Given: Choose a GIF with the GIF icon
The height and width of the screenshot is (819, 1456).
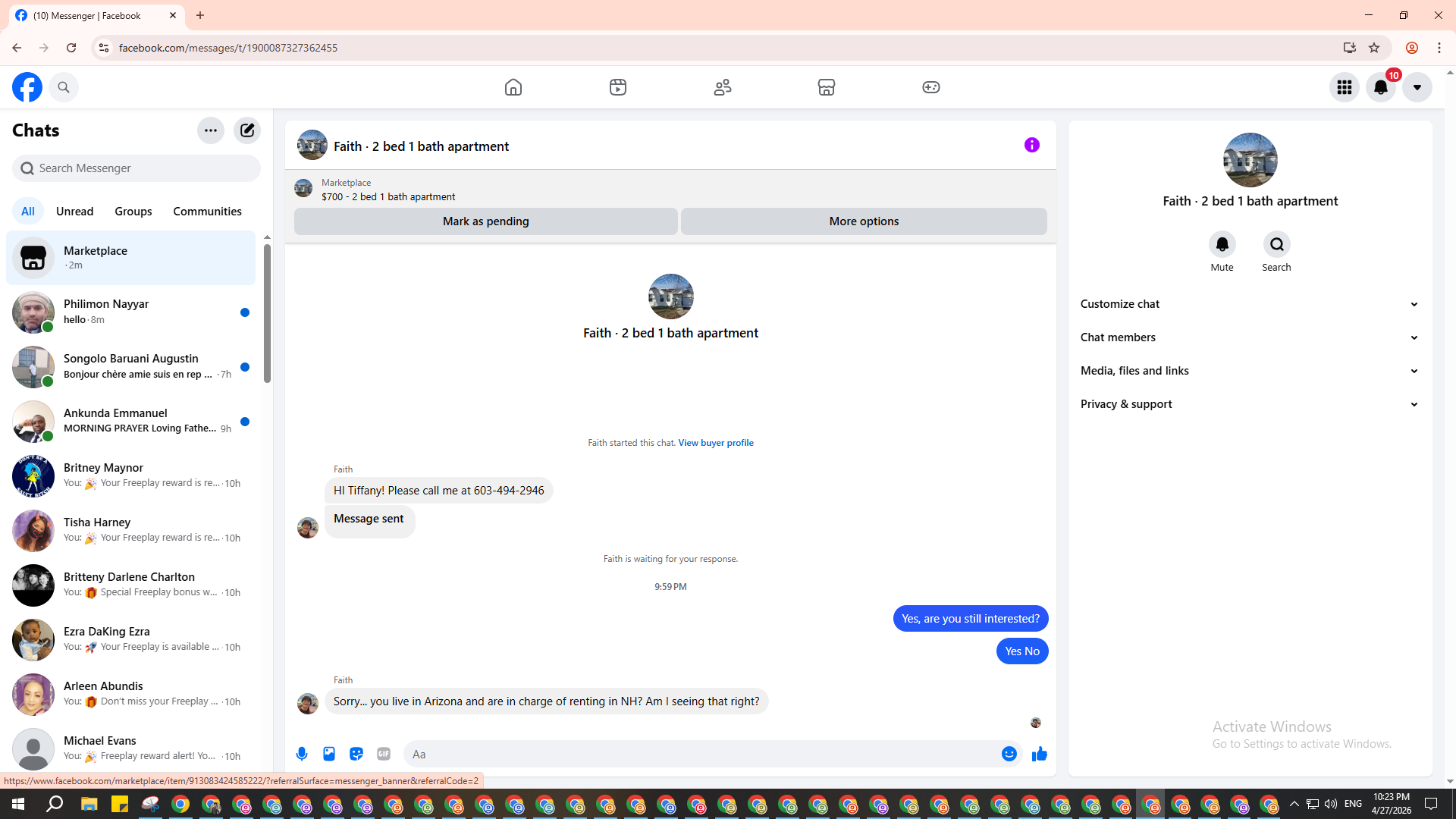Looking at the screenshot, I should (x=384, y=754).
